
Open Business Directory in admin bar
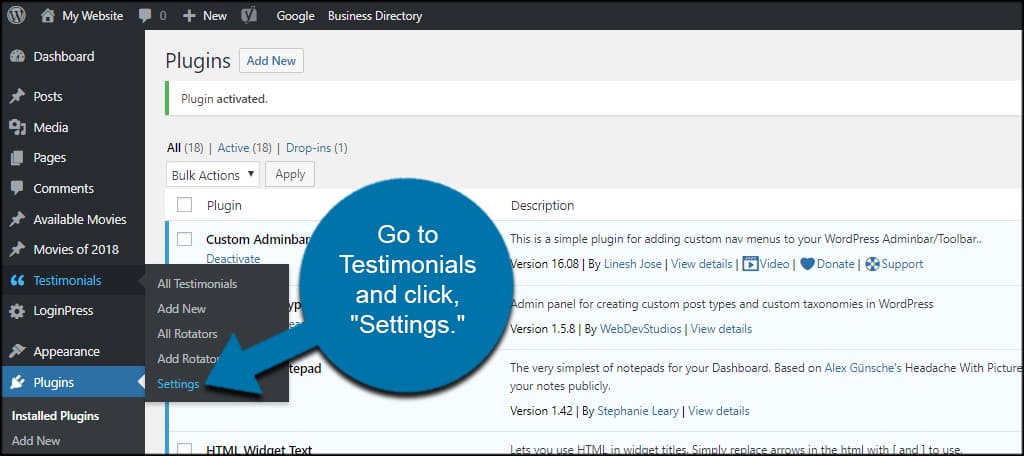(x=375, y=16)
